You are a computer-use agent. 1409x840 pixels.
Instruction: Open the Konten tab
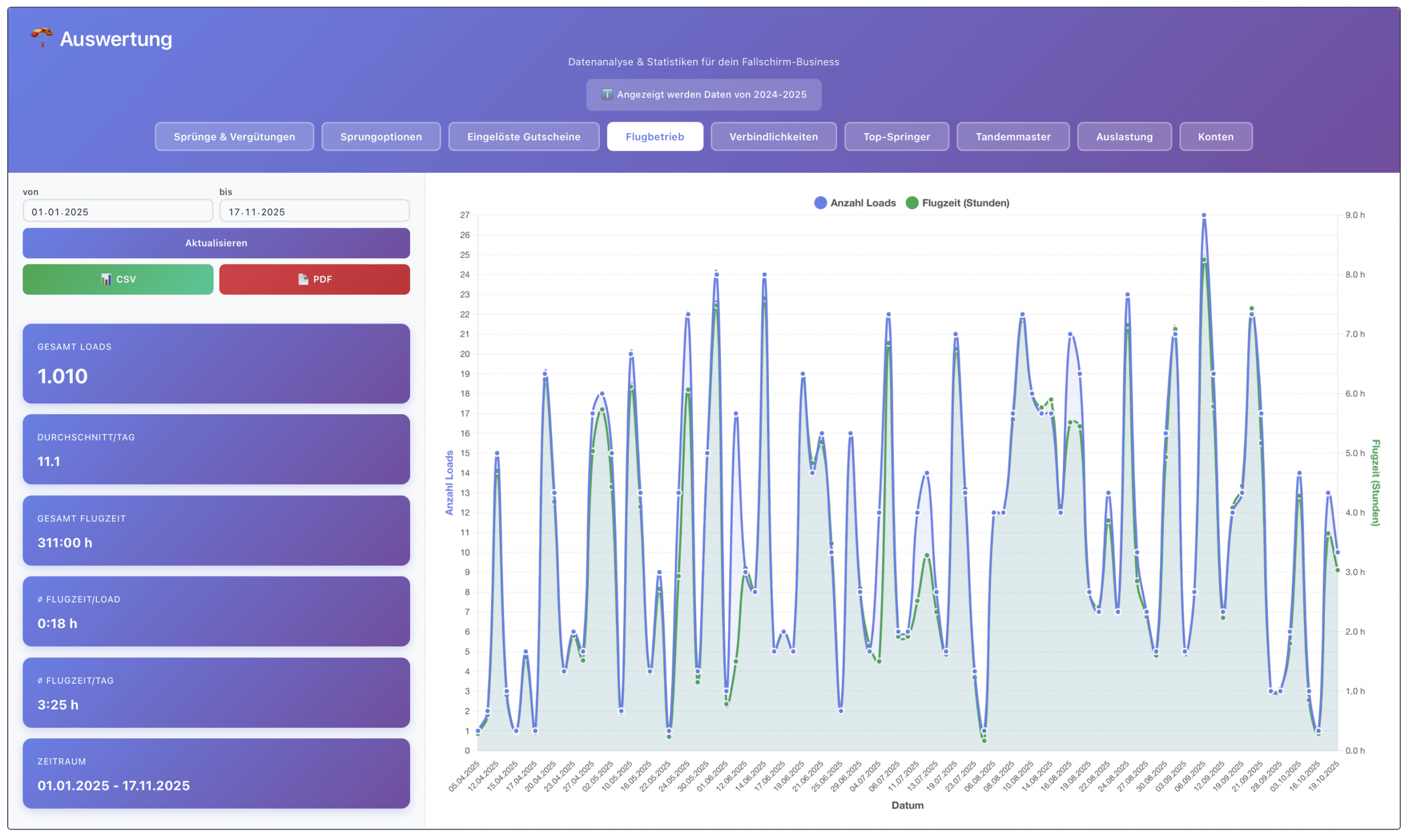click(1215, 136)
